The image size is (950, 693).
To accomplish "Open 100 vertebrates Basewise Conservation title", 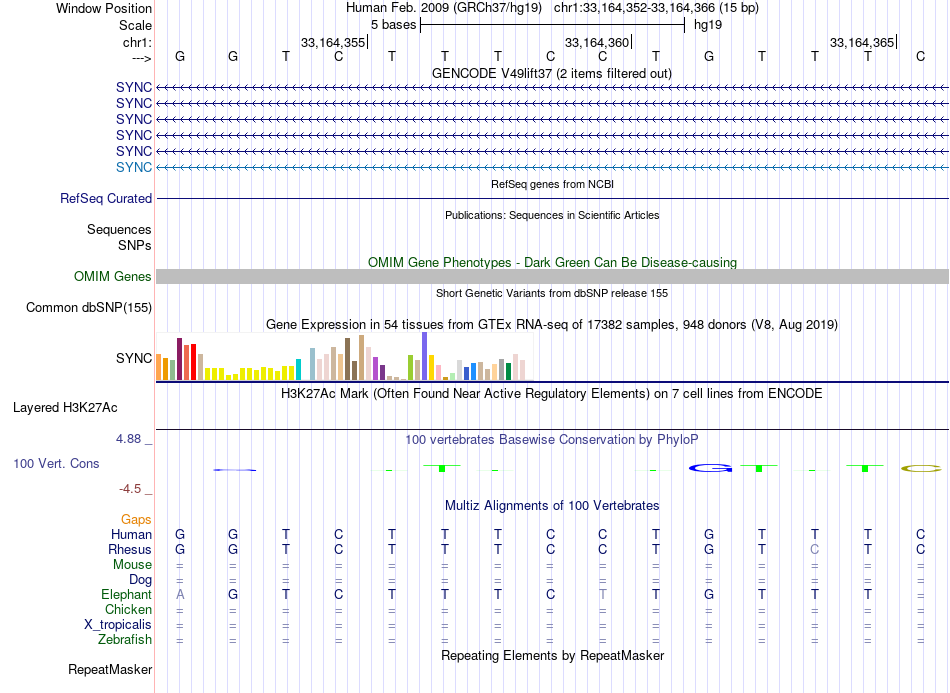I will 552,439.
